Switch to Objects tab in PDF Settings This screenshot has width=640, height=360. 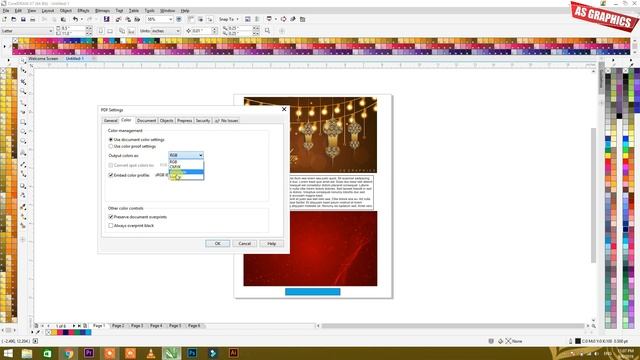click(166, 121)
